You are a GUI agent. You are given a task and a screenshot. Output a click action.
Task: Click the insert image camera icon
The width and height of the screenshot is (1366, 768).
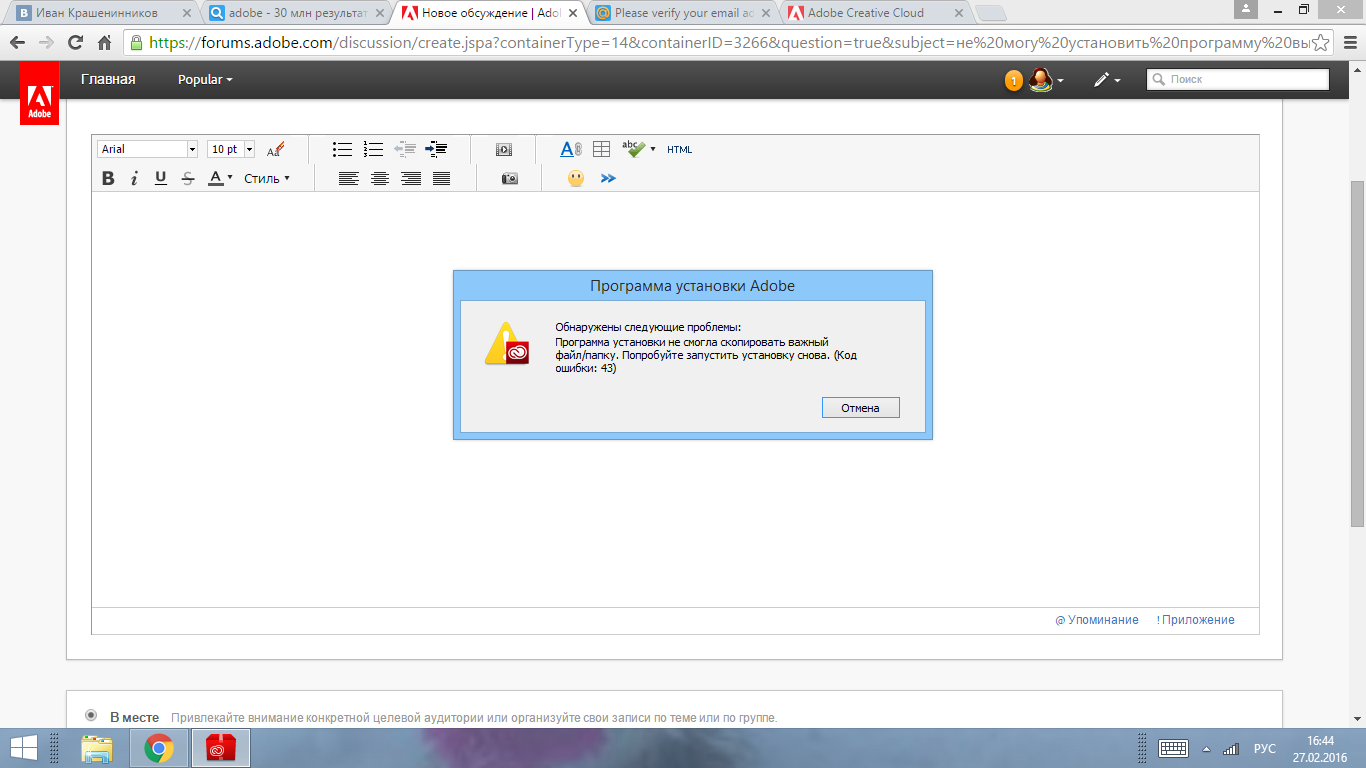pyautogui.click(x=510, y=178)
